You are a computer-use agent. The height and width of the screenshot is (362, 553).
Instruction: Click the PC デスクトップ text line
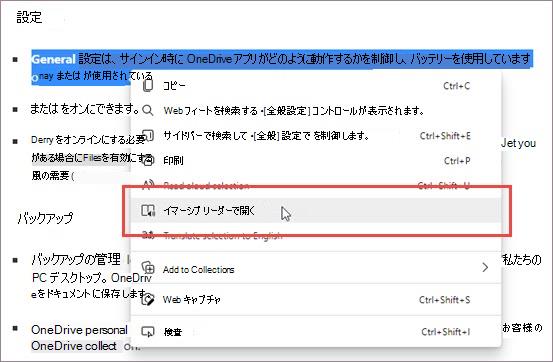coord(91,278)
